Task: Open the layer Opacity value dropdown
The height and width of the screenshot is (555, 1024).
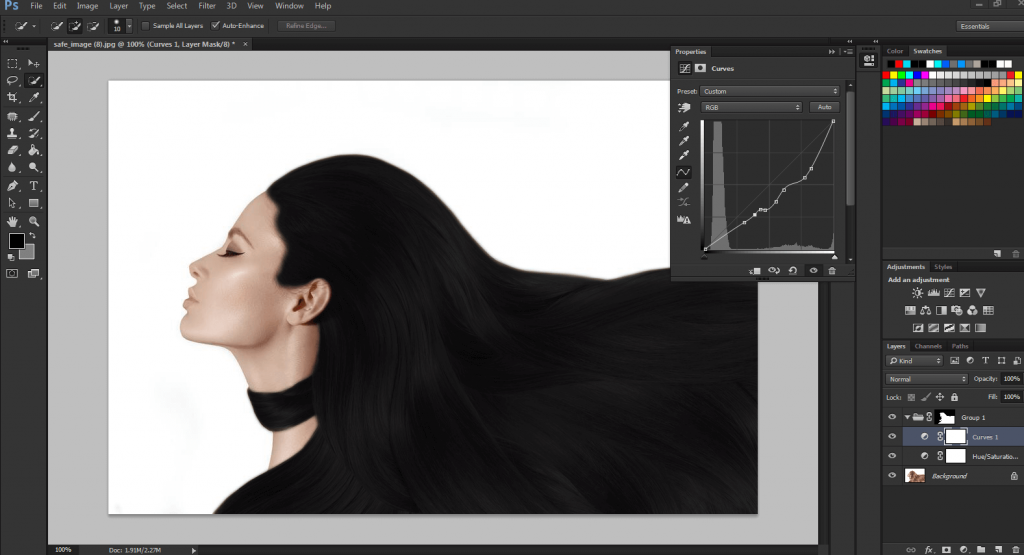Action: point(1012,379)
